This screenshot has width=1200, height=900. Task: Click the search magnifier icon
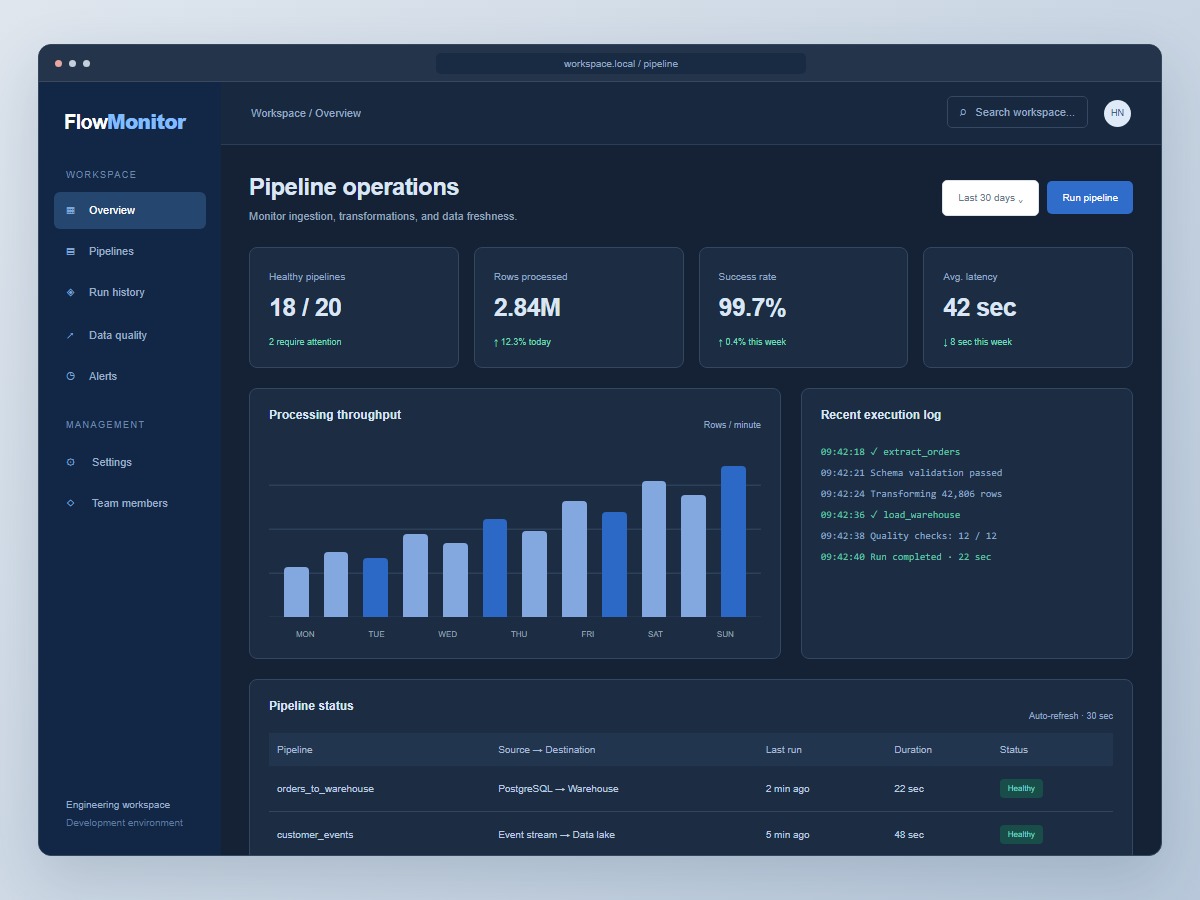pyautogui.click(x=963, y=113)
